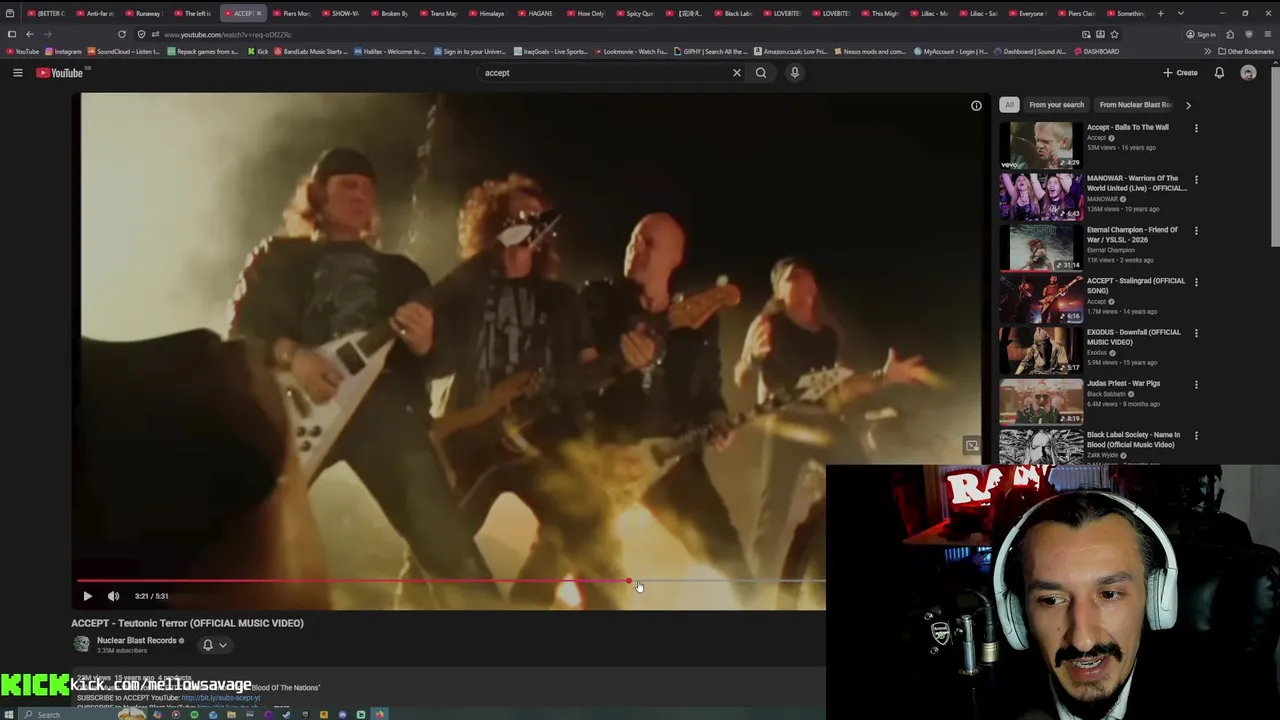Select the From your search chip
1280x720 pixels.
1056,105
